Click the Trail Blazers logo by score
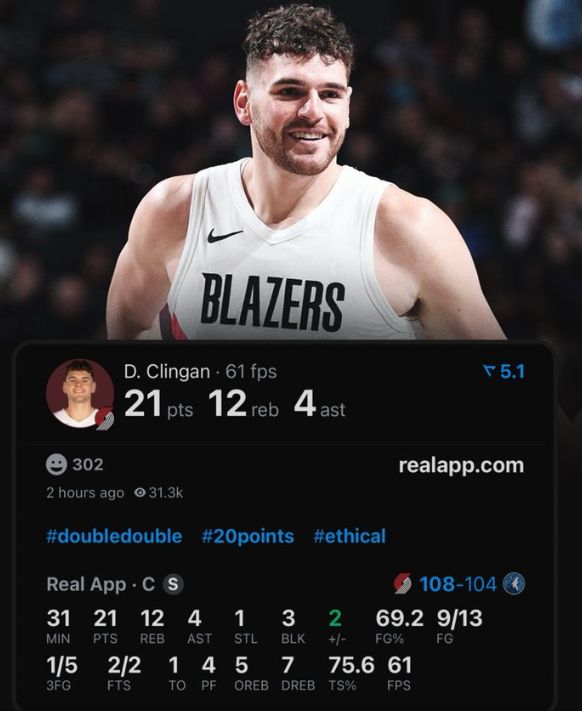 [x=402, y=584]
